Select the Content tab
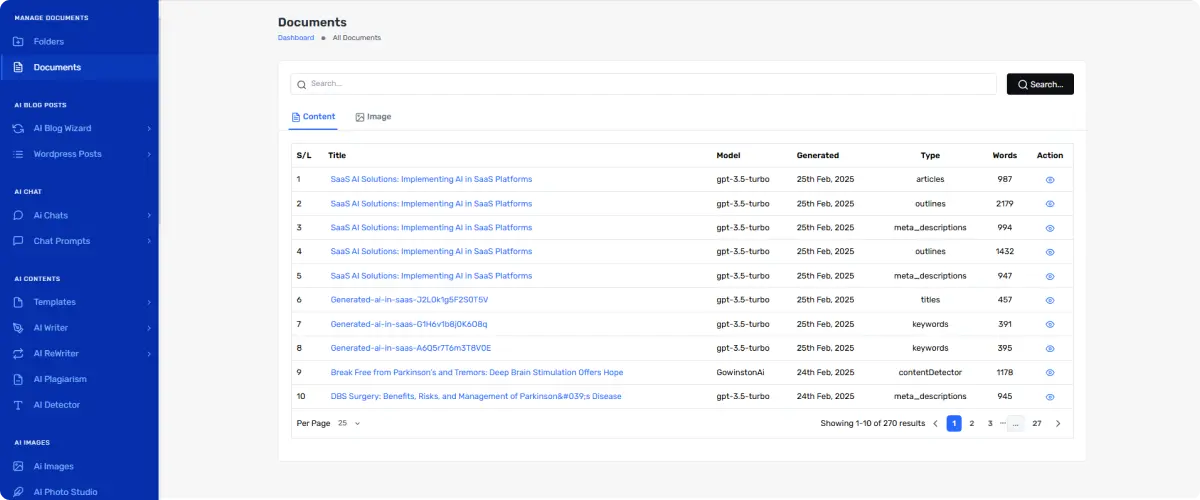Screen dimensions: 1200x500 tap(313, 117)
